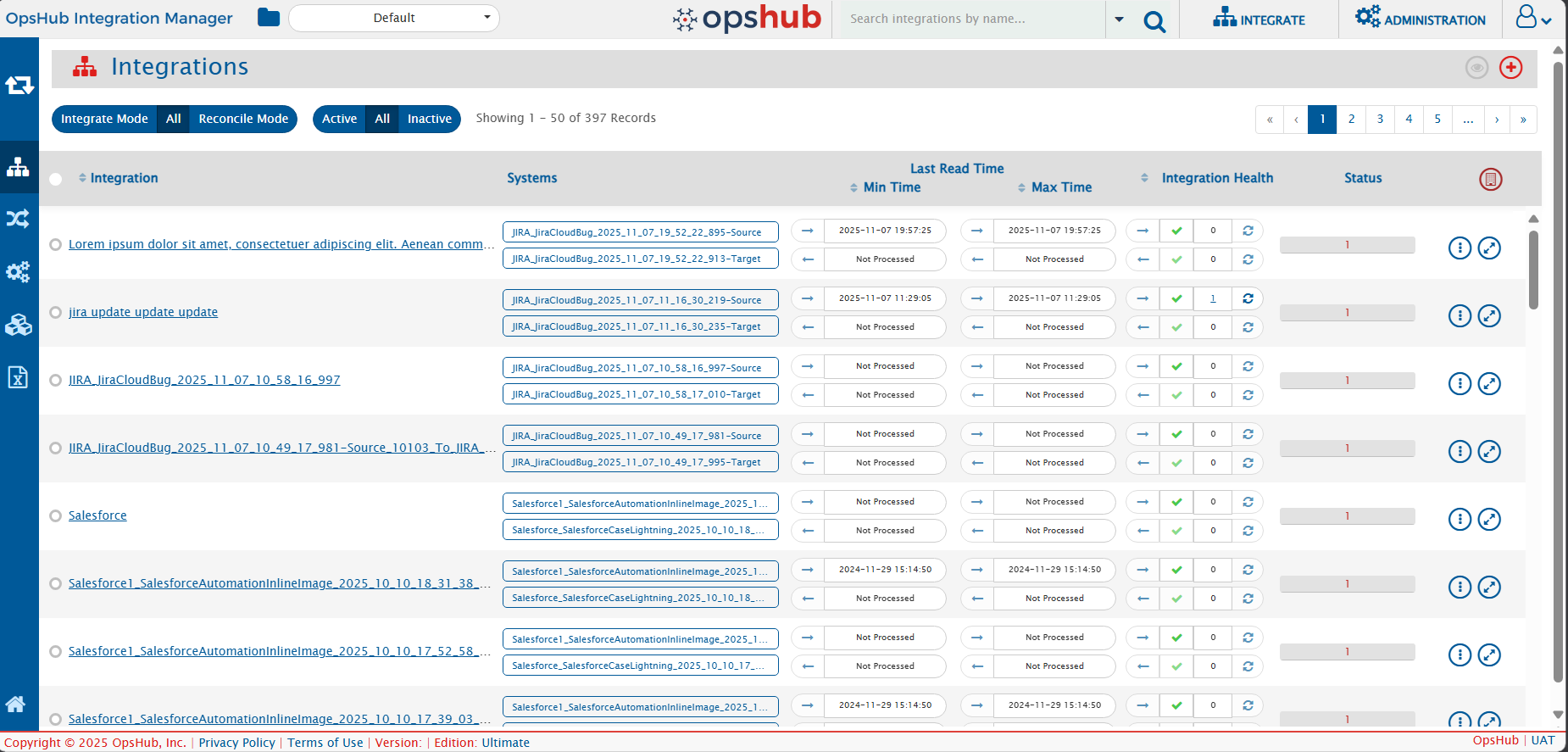
Task: Select radio button for jira update update update
Action: (x=55, y=312)
